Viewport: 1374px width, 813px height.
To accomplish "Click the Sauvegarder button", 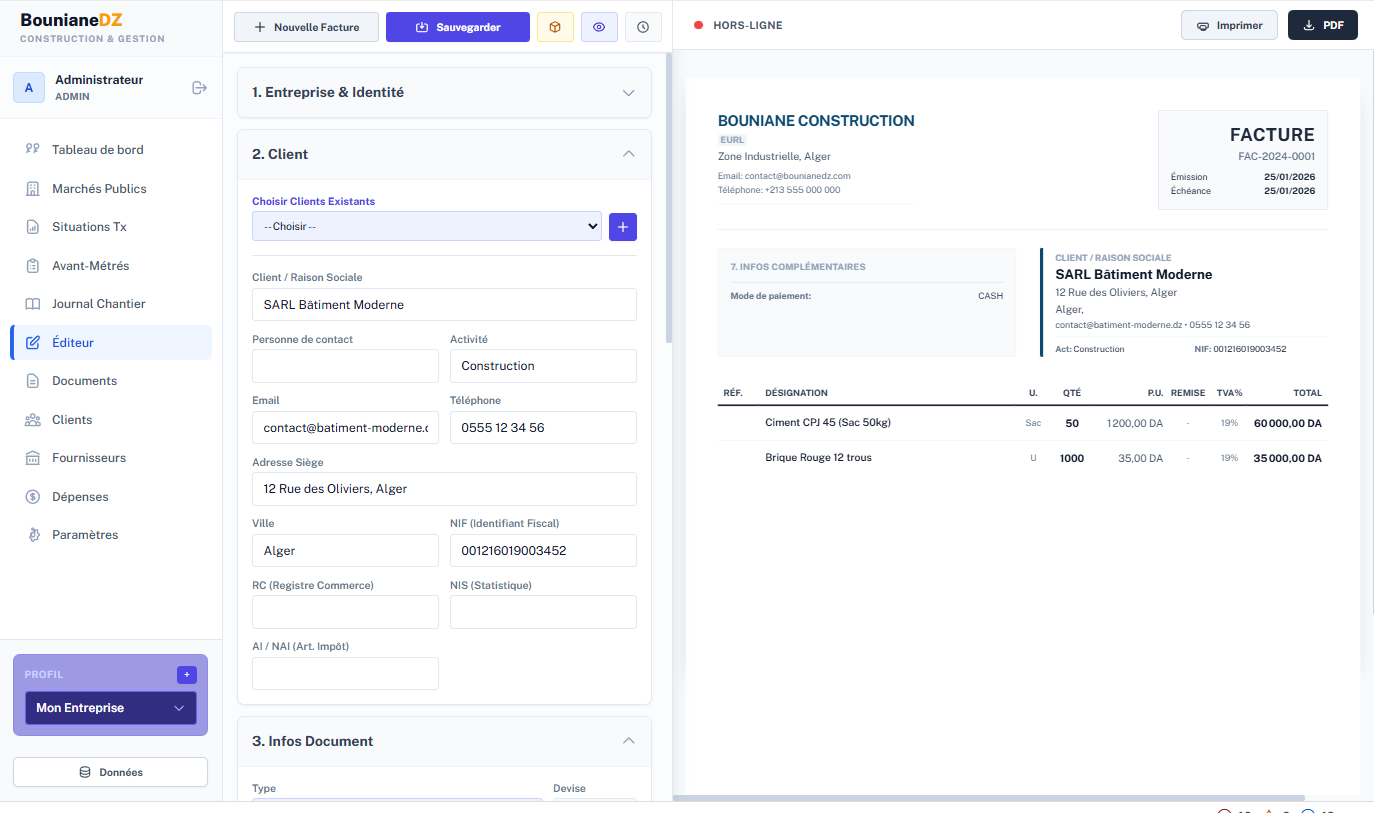I will (457, 27).
